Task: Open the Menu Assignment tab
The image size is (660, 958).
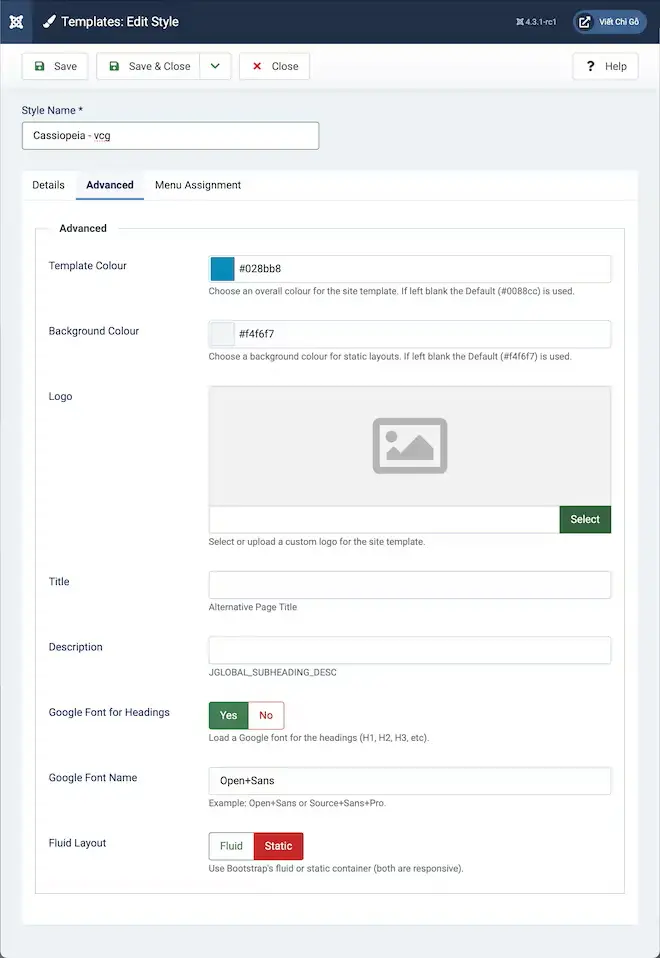Action: coord(198,185)
